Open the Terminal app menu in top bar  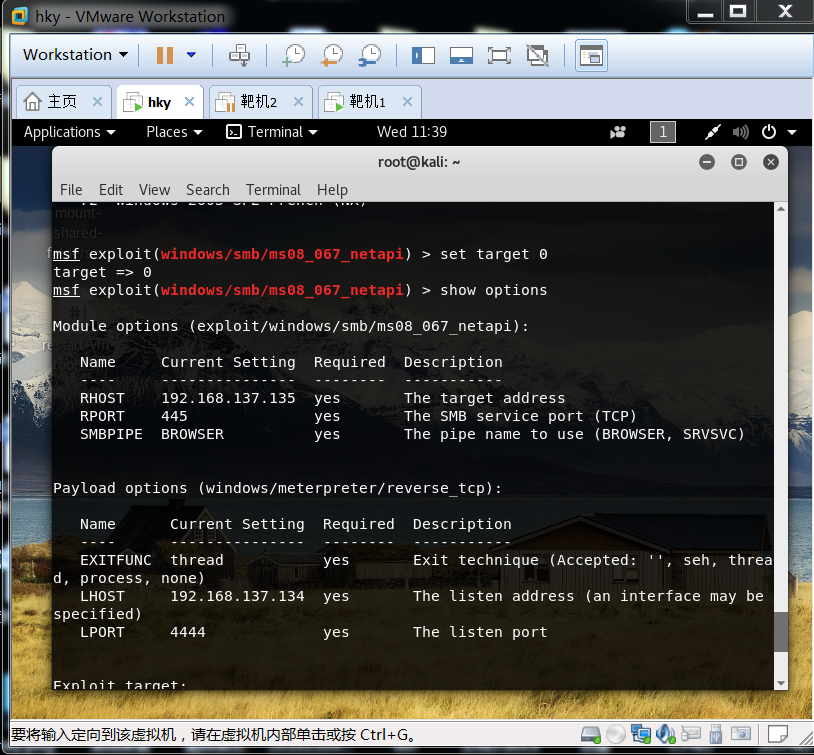(x=272, y=132)
